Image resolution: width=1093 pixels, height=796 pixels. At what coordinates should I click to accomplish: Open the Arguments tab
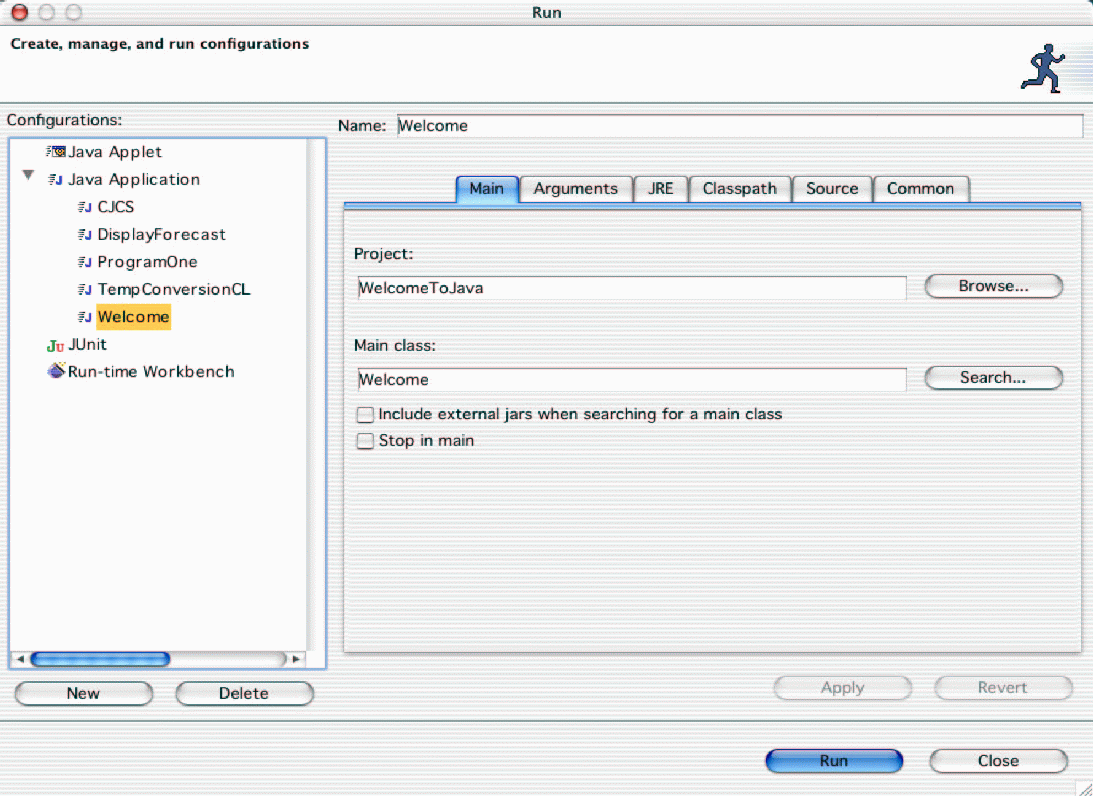(x=576, y=189)
